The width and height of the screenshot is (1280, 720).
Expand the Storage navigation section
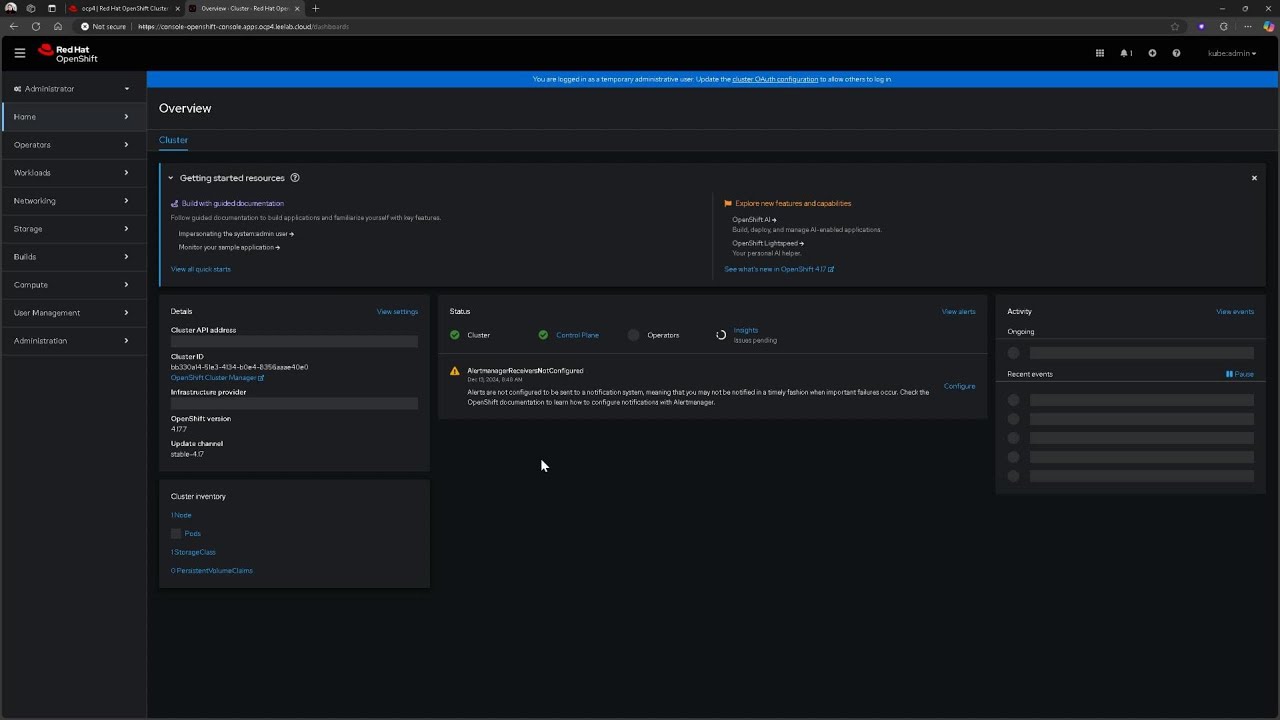click(72, 229)
